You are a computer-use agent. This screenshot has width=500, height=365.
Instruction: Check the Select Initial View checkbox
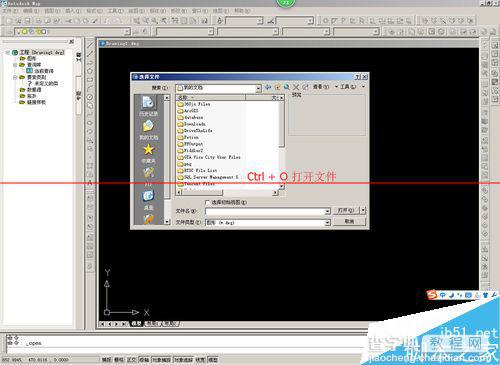[207, 202]
